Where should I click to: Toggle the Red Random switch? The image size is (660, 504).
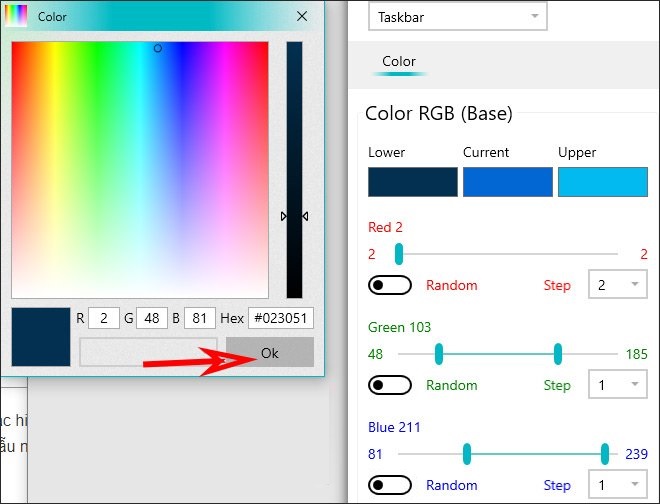click(x=390, y=285)
